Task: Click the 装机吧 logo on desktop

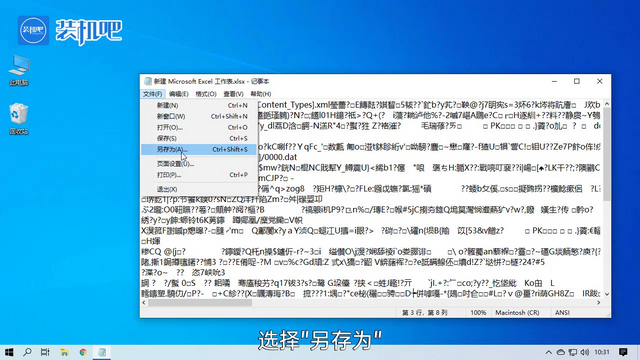Action: tap(70, 31)
